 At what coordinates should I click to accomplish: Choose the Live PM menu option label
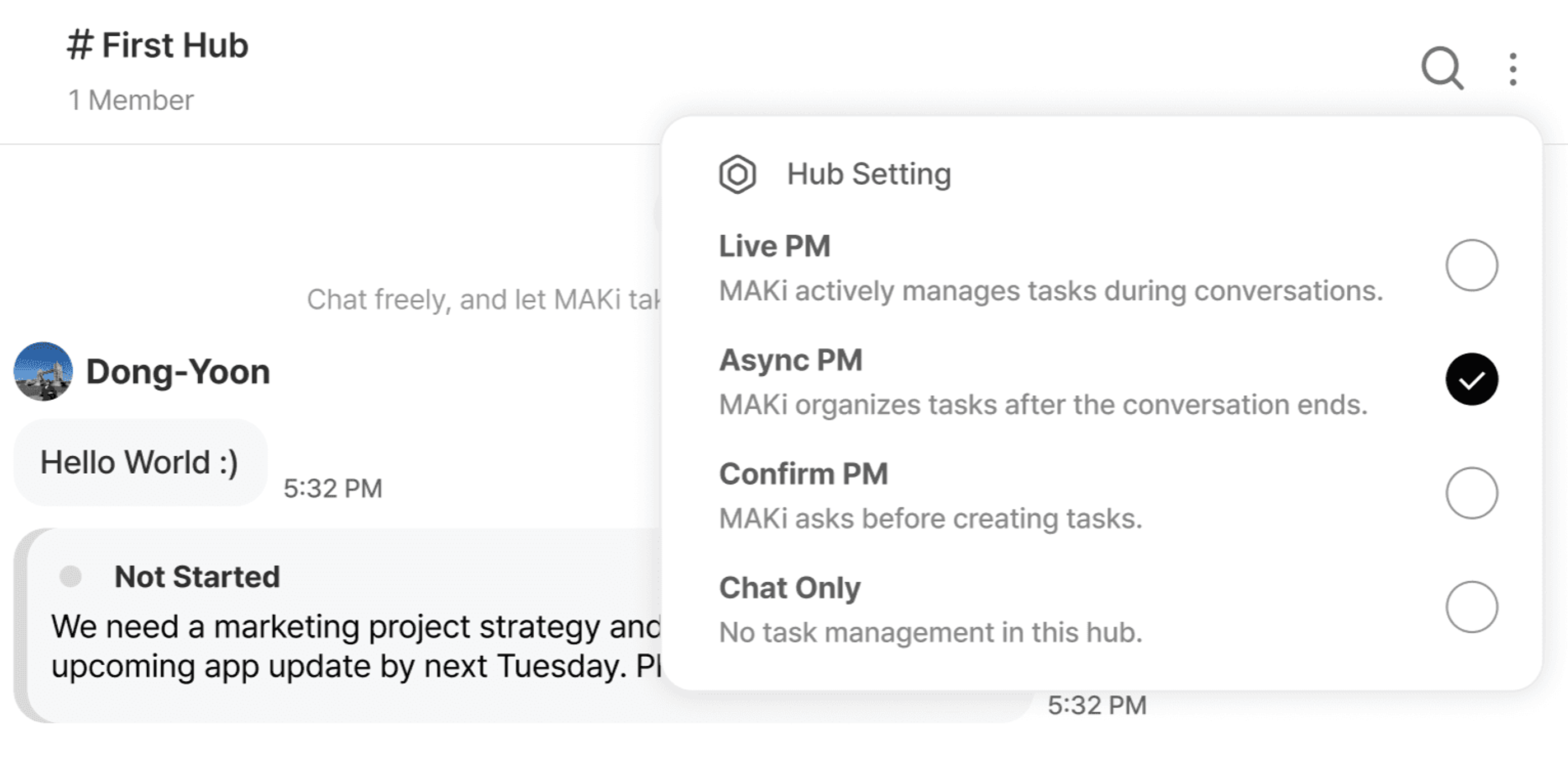[774, 246]
